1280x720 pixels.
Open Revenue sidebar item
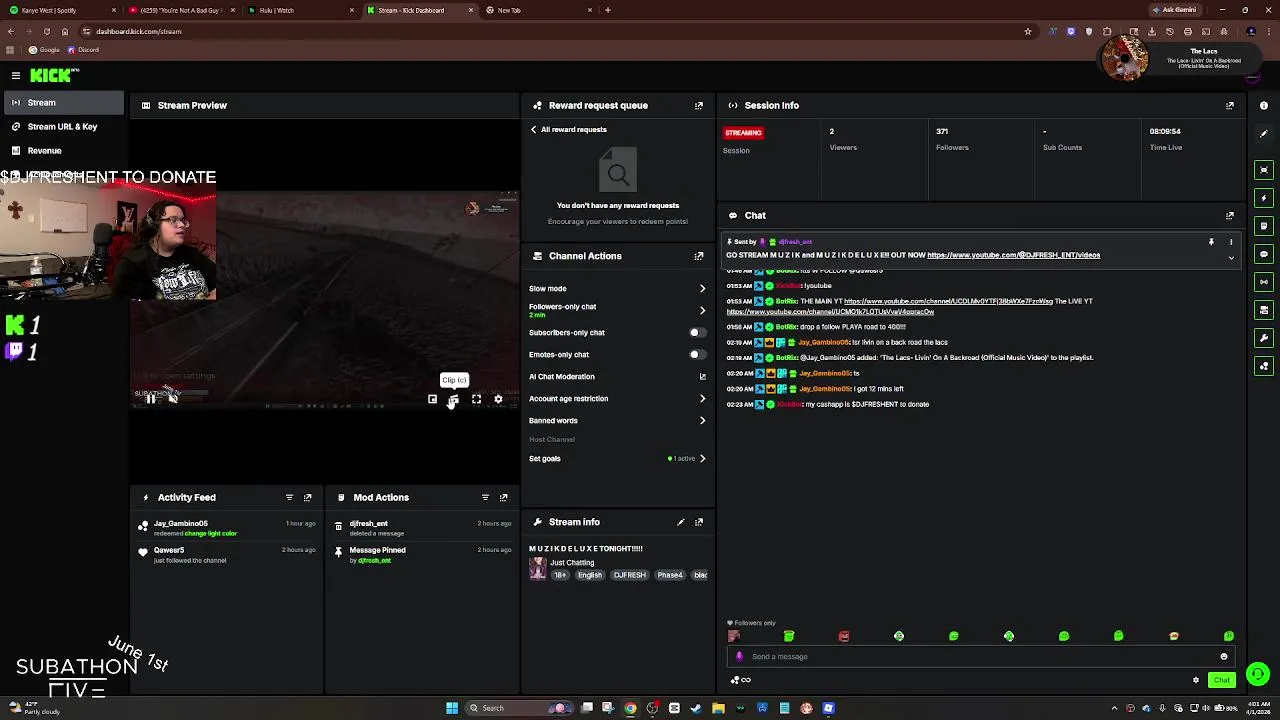pyautogui.click(x=62, y=150)
